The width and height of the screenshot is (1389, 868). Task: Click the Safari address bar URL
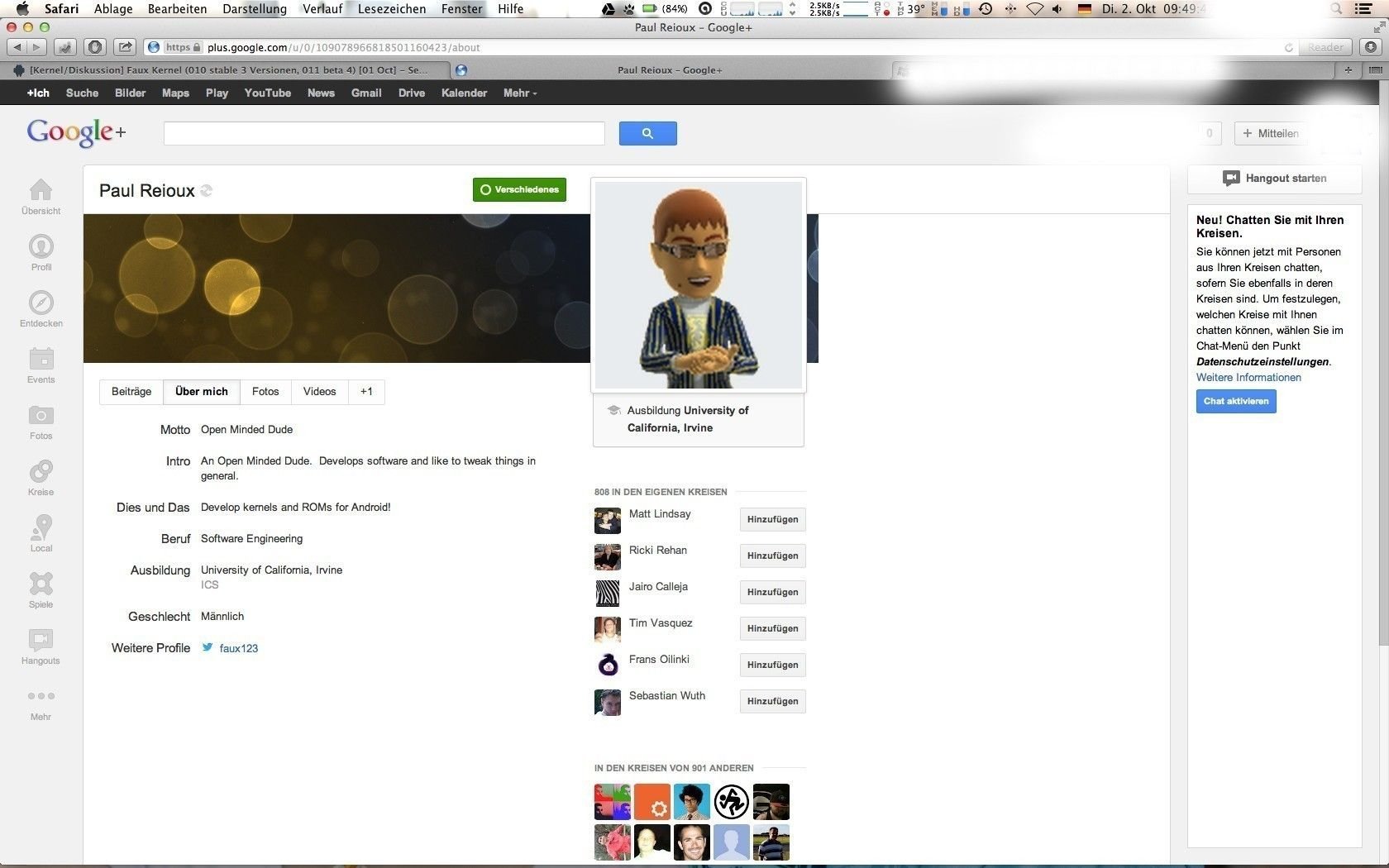tap(343, 48)
